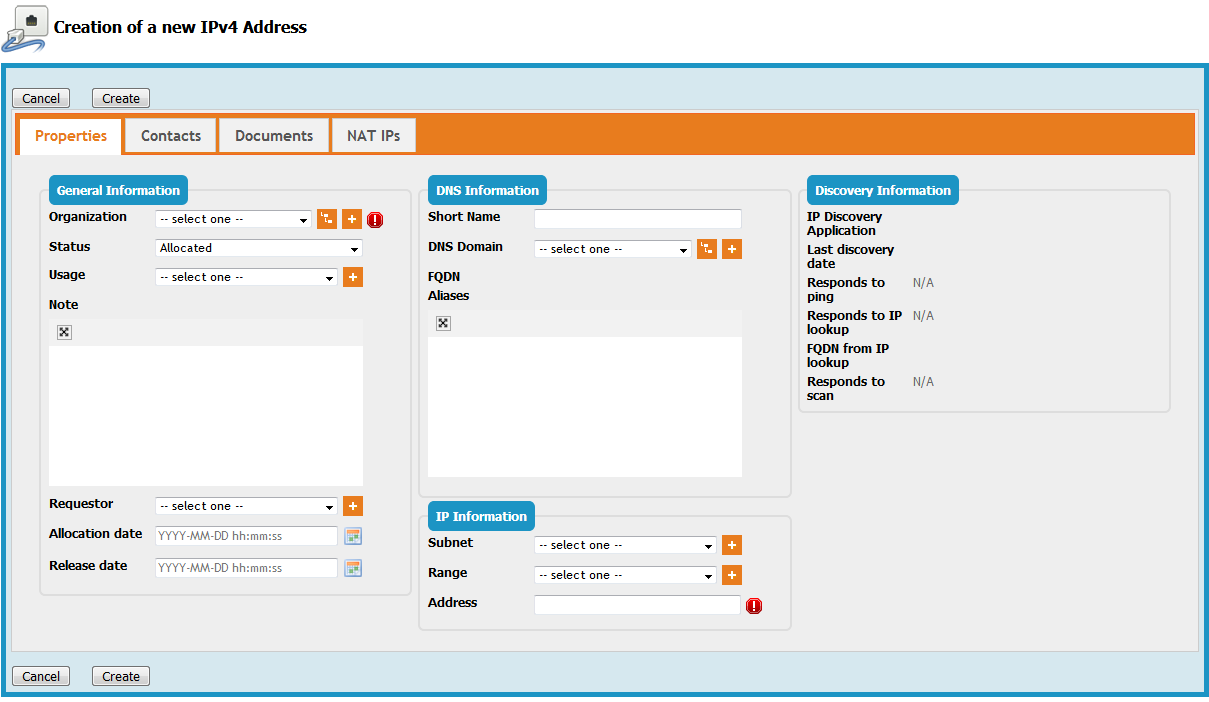Click the plus icon next to Subnet

pos(731,545)
